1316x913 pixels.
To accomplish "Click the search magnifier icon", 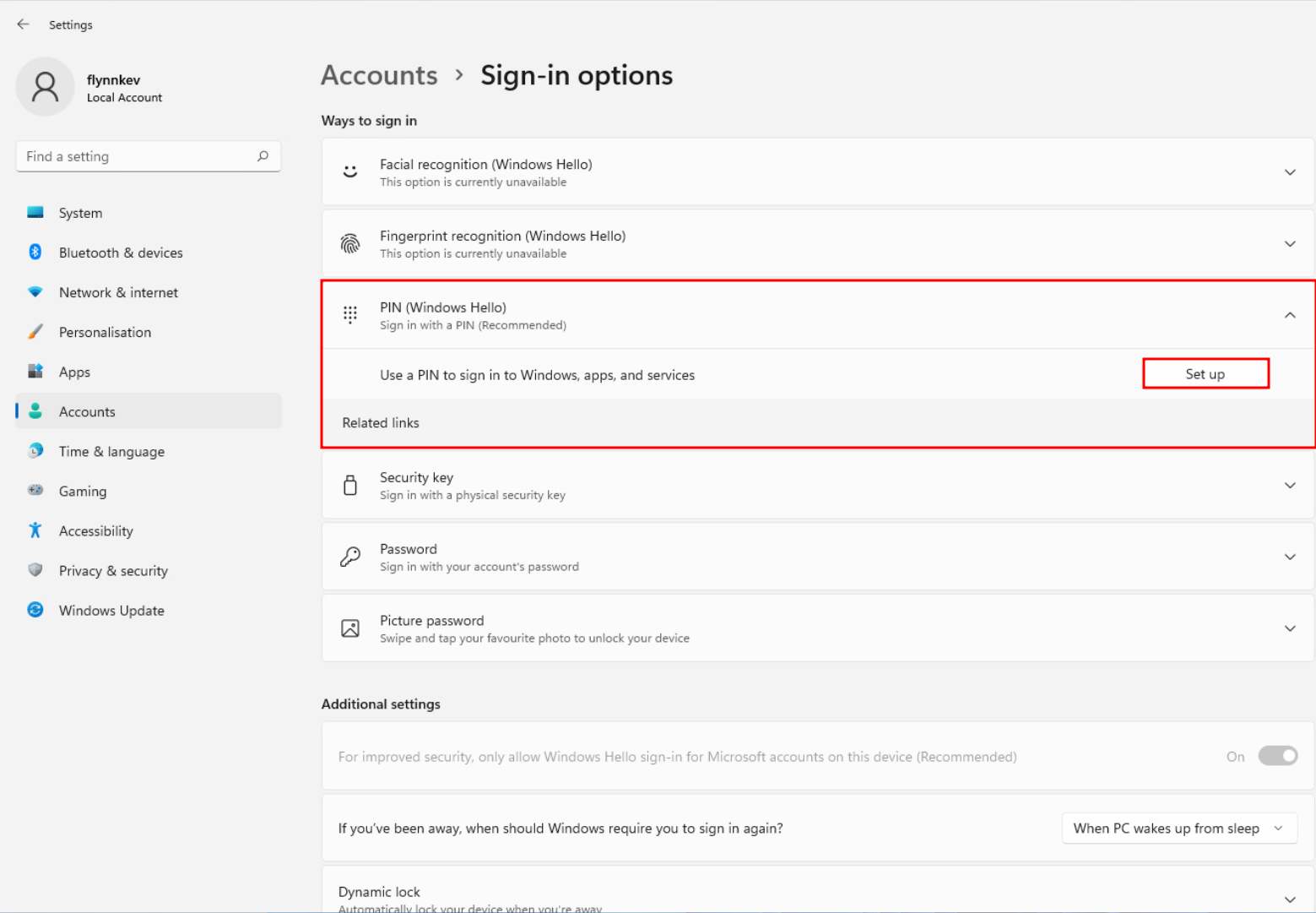I will tap(263, 156).
